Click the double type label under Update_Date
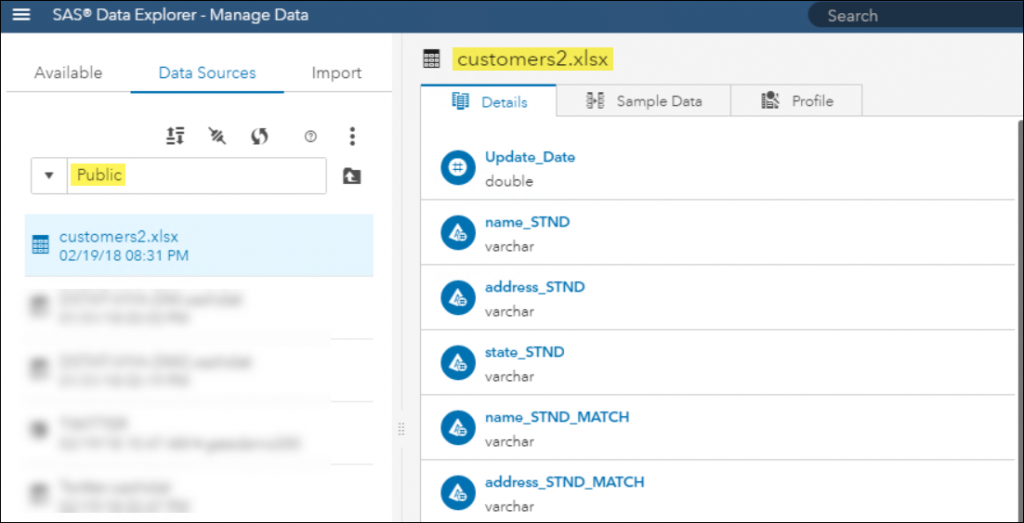Image resolution: width=1024 pixels, height=523 pixels. click(509, 182)
